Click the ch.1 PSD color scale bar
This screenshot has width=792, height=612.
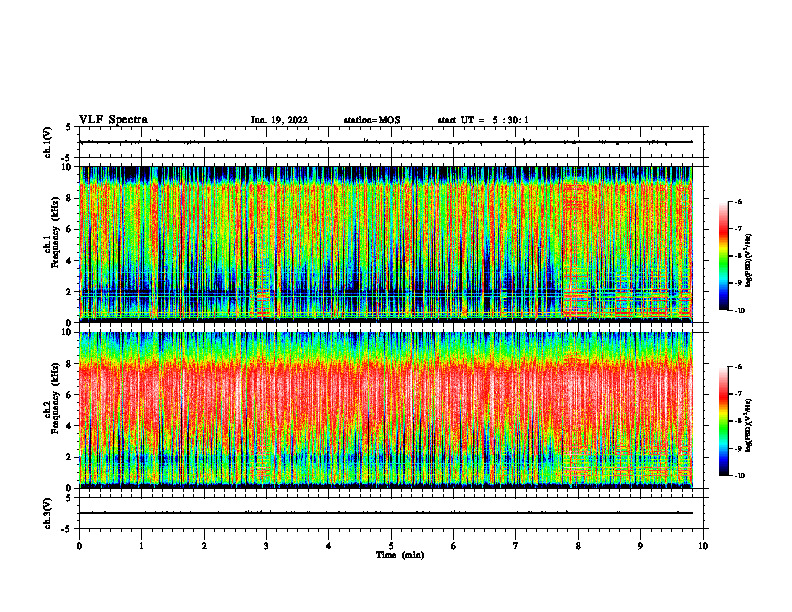point(724,256)
